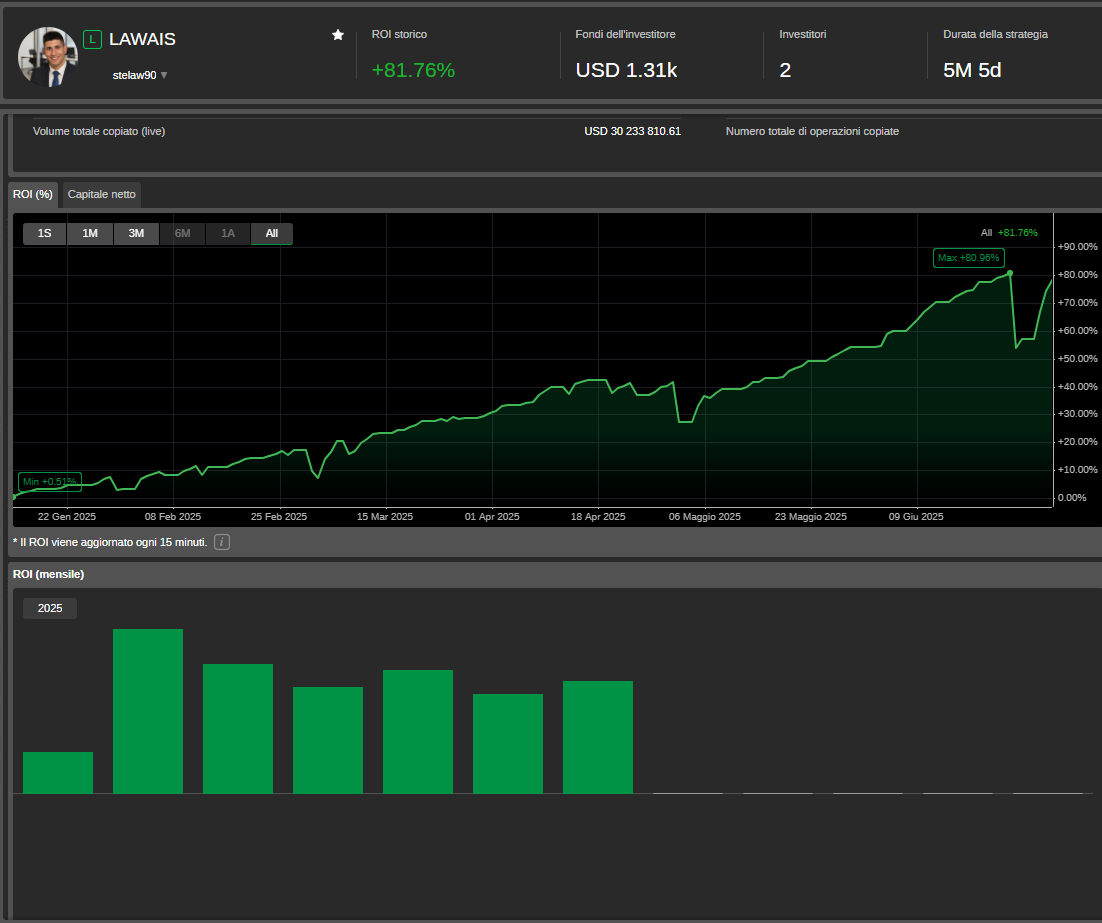Select the 1S time range
Viewport: 1102px width, 923px height.
[x=44, y=233]
